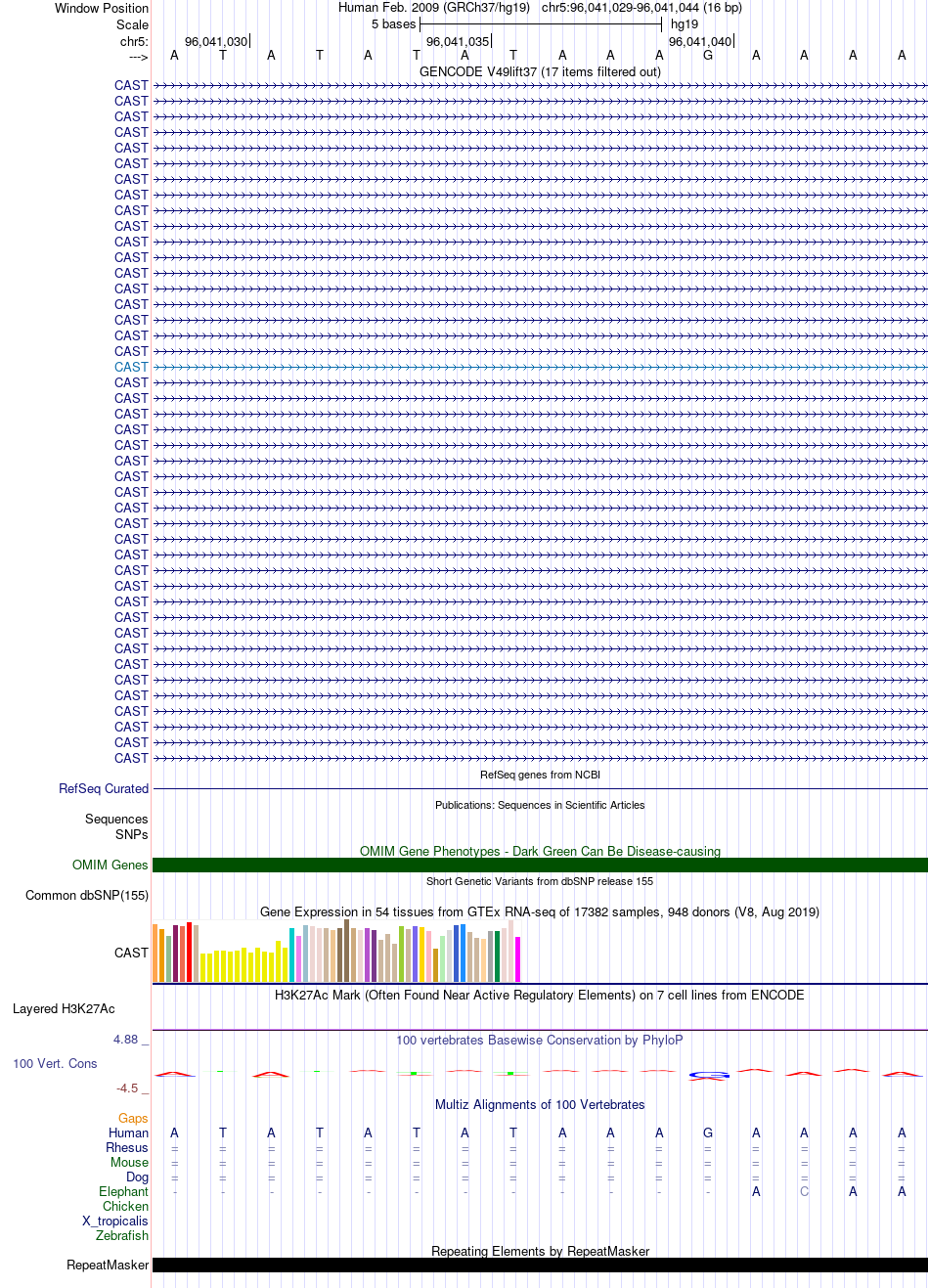
Task: Click the G base in the Human alignment row
Action: pos(708,1133)
